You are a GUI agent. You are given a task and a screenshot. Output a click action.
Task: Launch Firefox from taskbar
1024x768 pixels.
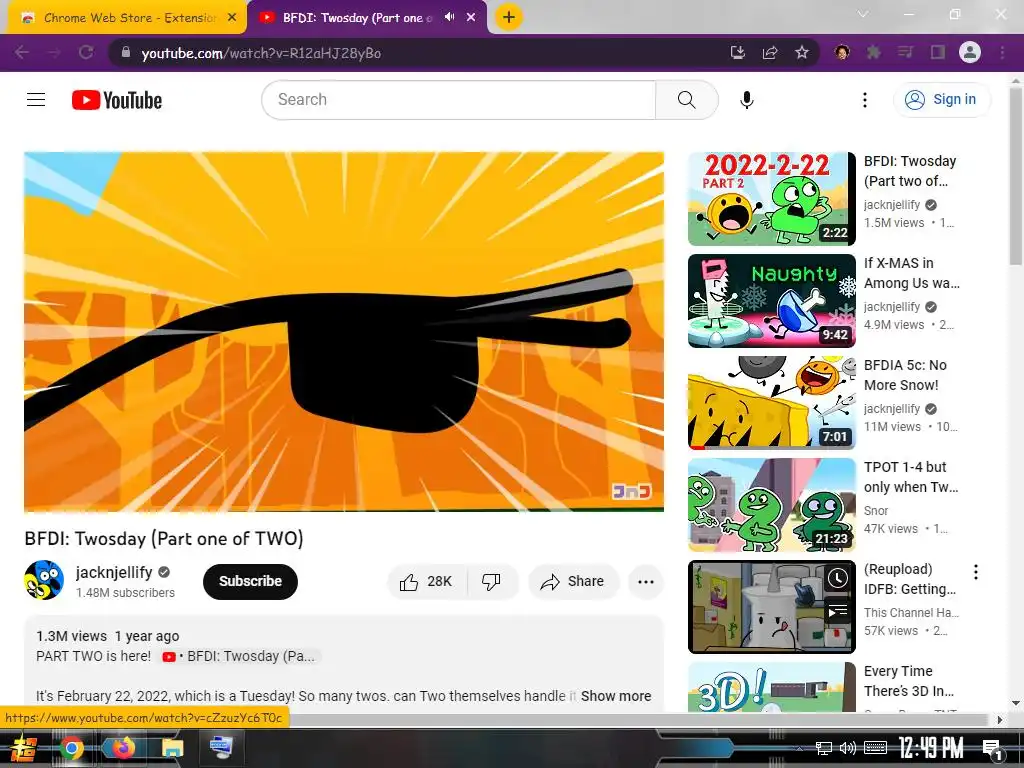(x=121, y=748)
